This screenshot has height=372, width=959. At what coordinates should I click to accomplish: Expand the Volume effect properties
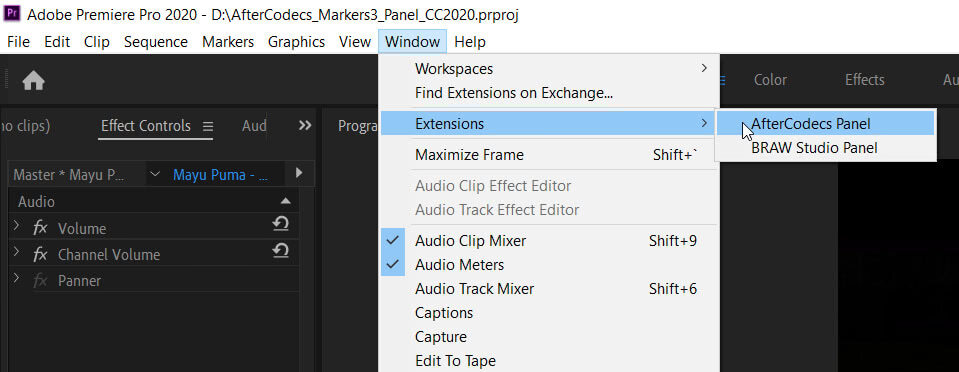16,226
